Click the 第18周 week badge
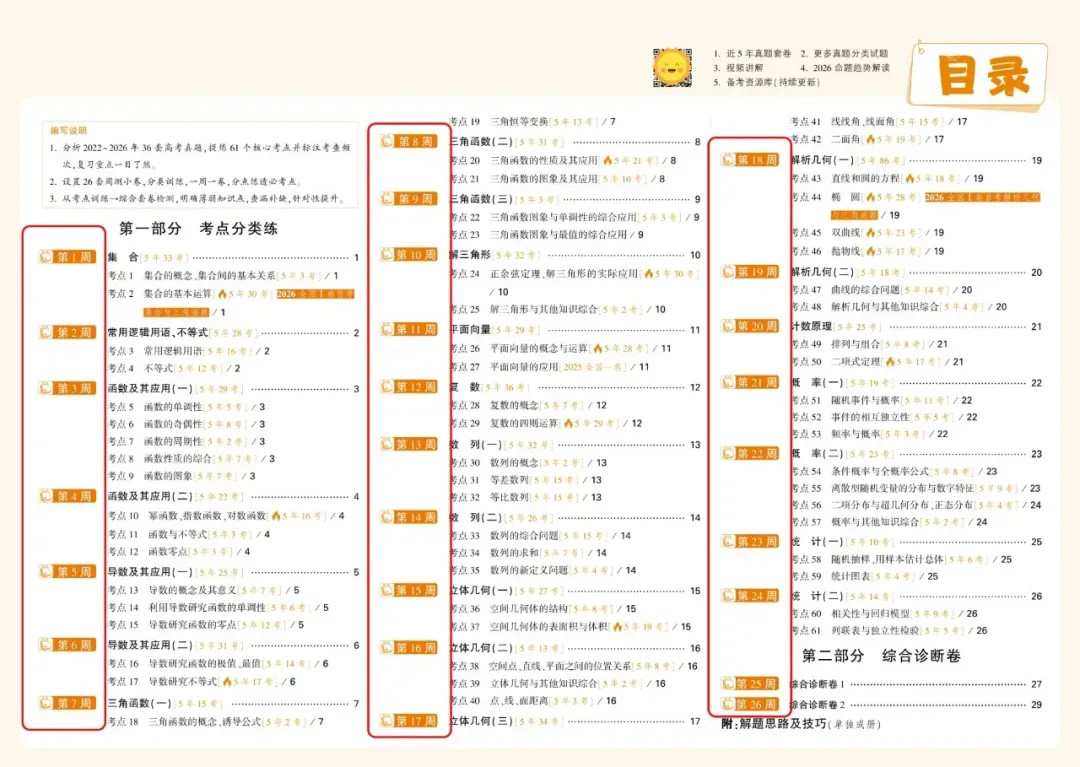This screenshot has width=1080, height=767. click(x=749, y=160)
